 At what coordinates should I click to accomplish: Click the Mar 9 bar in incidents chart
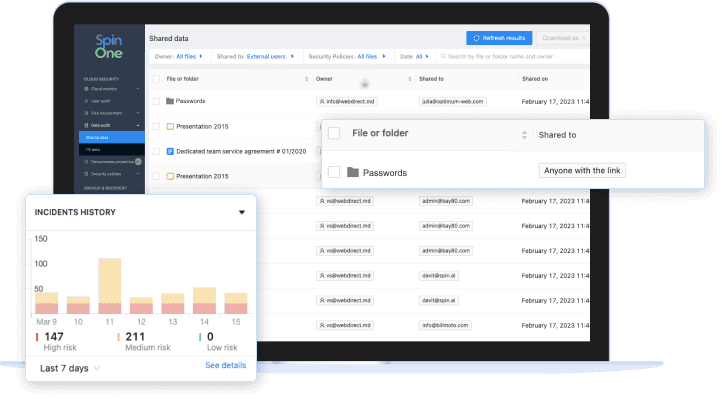point(47,303)
